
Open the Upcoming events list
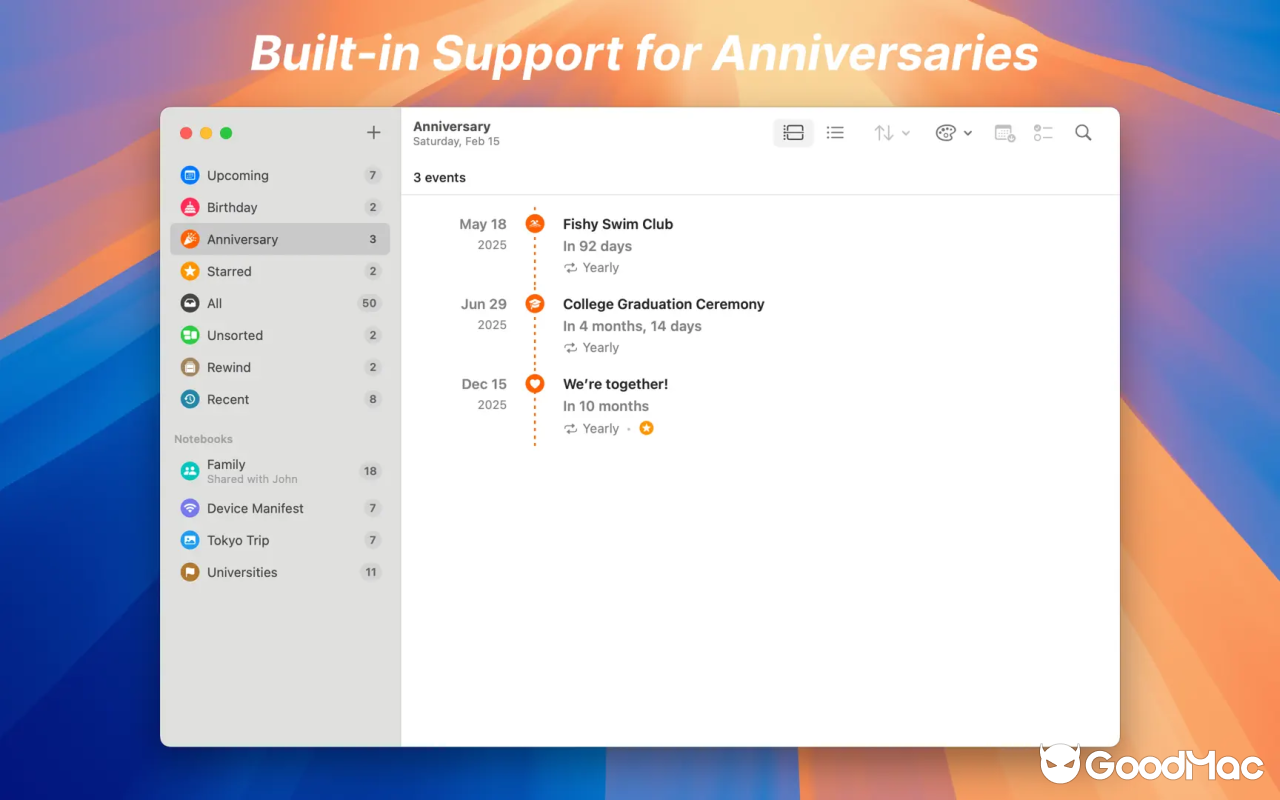pyautogui.click(x=237, y=175)
